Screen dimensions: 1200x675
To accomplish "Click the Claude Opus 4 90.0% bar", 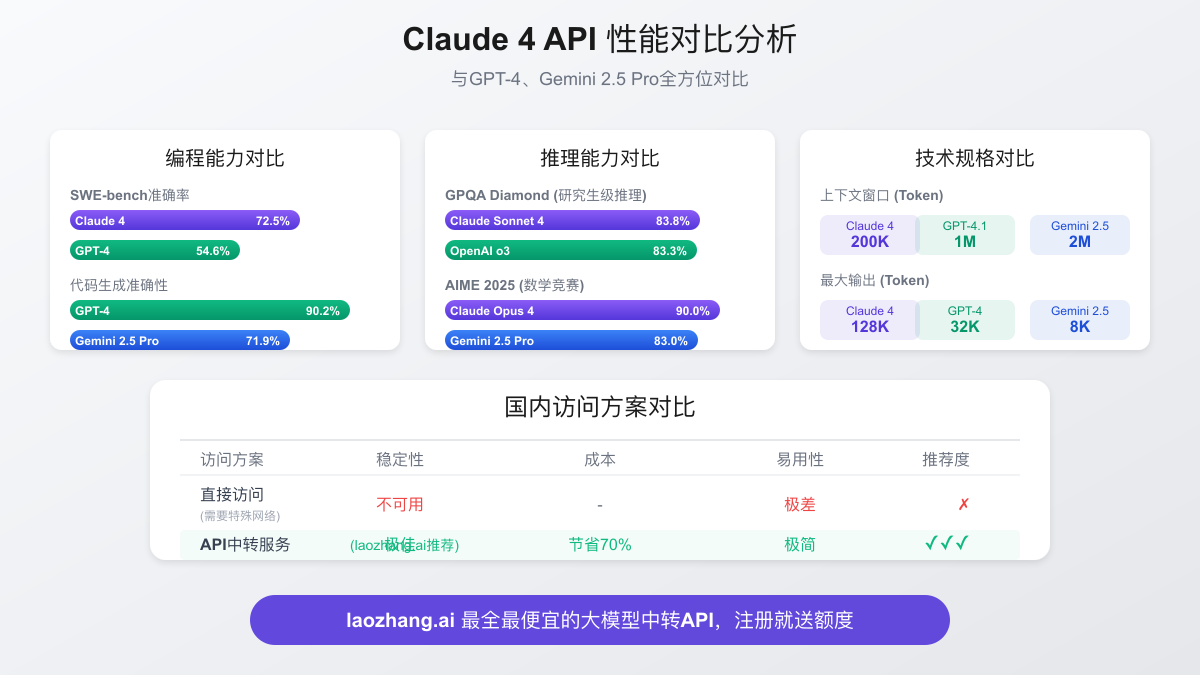I will coord(582,311).
